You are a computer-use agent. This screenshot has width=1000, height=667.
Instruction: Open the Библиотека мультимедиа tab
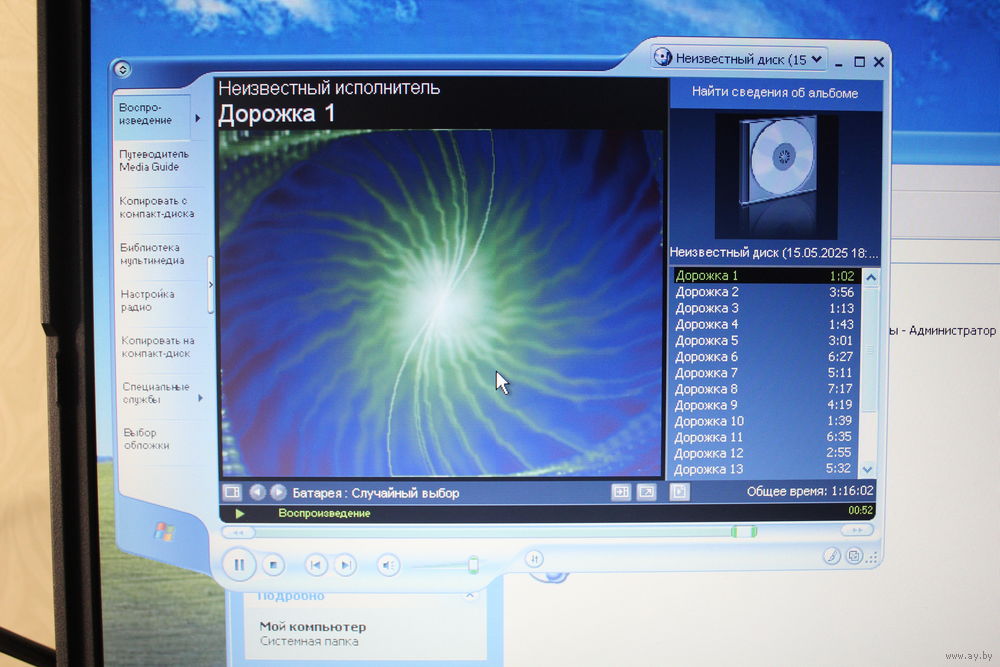(150, 254)
